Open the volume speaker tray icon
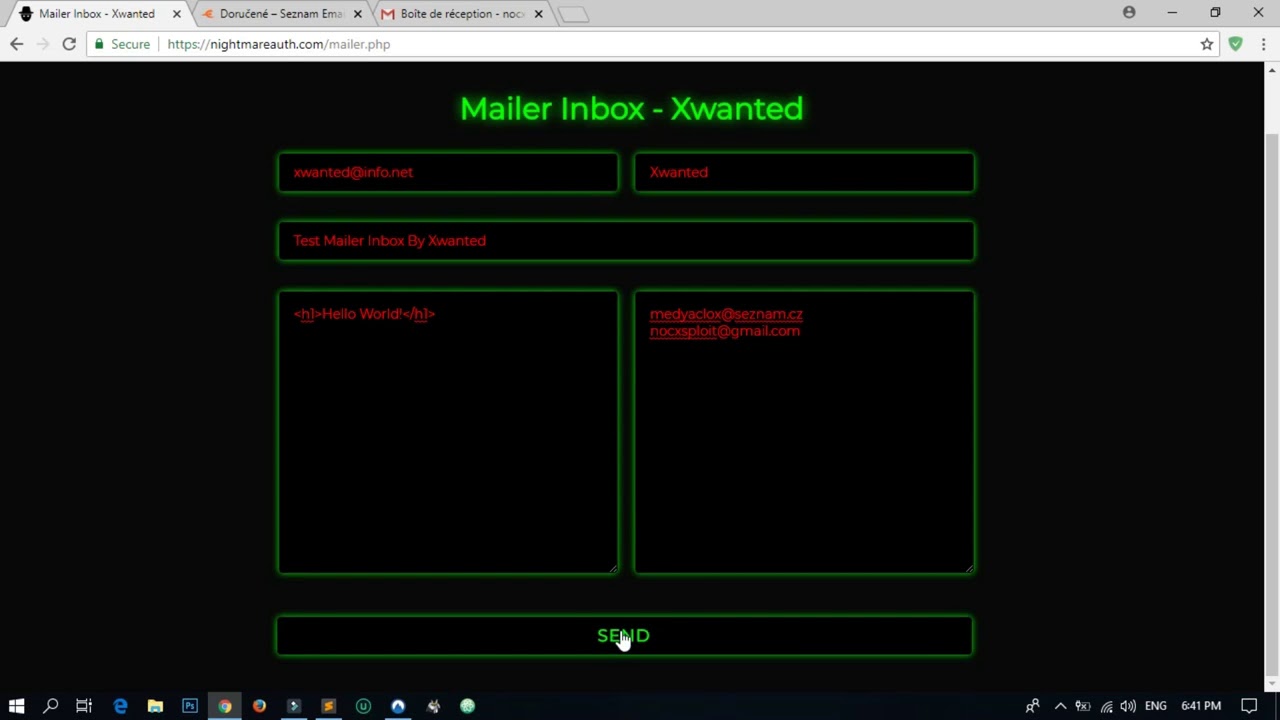This screenshot has height=720, width=1280. coord(1128,706)
